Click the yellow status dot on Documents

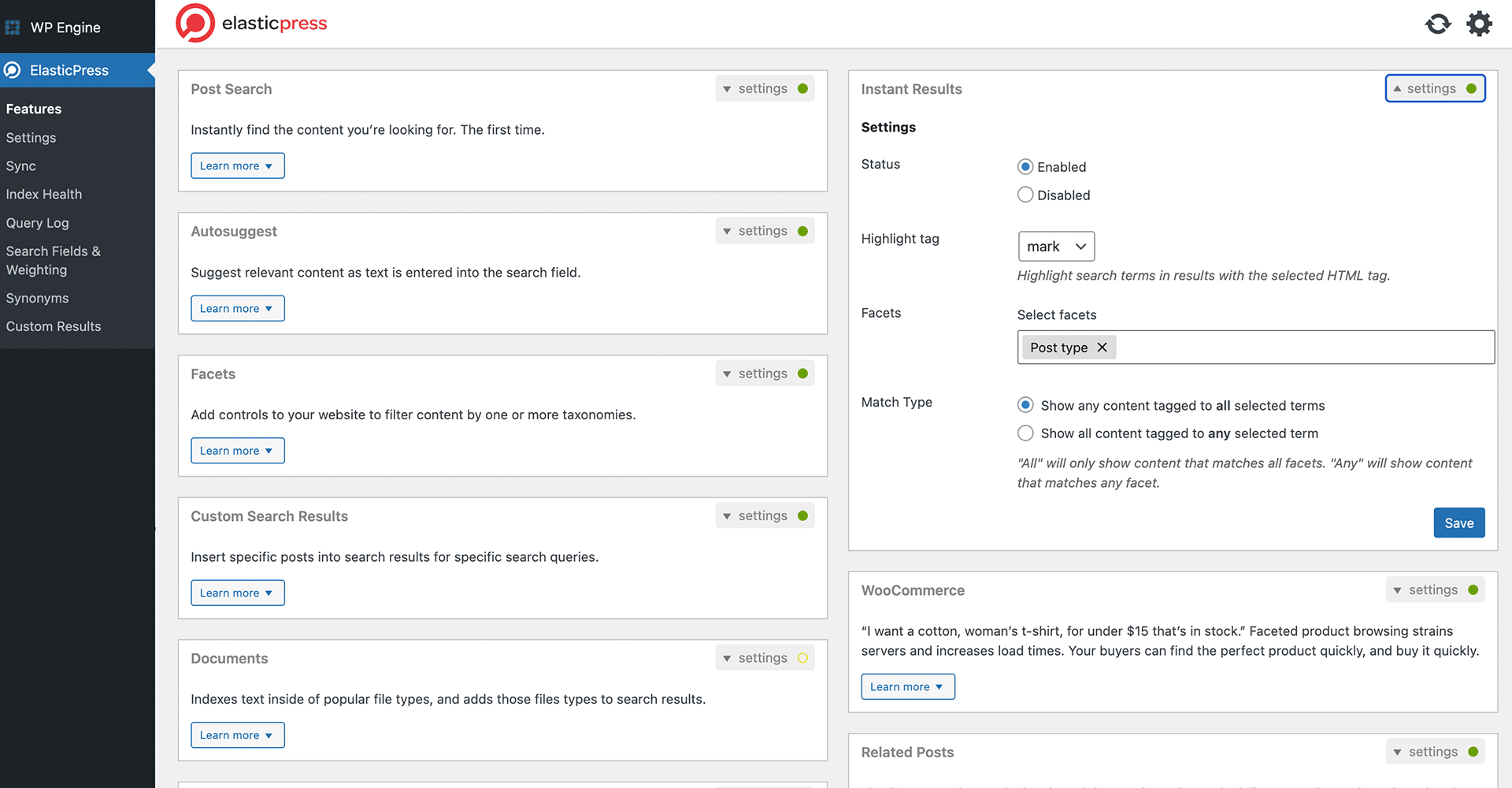[802, 657]
